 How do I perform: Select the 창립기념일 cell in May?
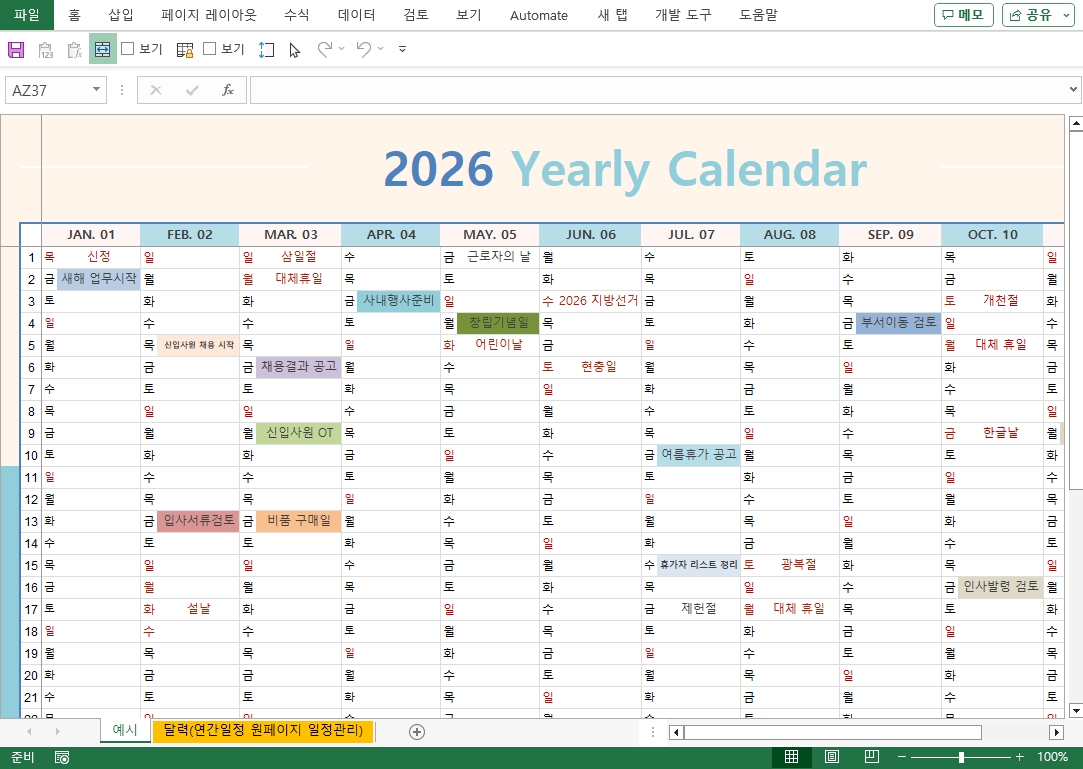498,323
